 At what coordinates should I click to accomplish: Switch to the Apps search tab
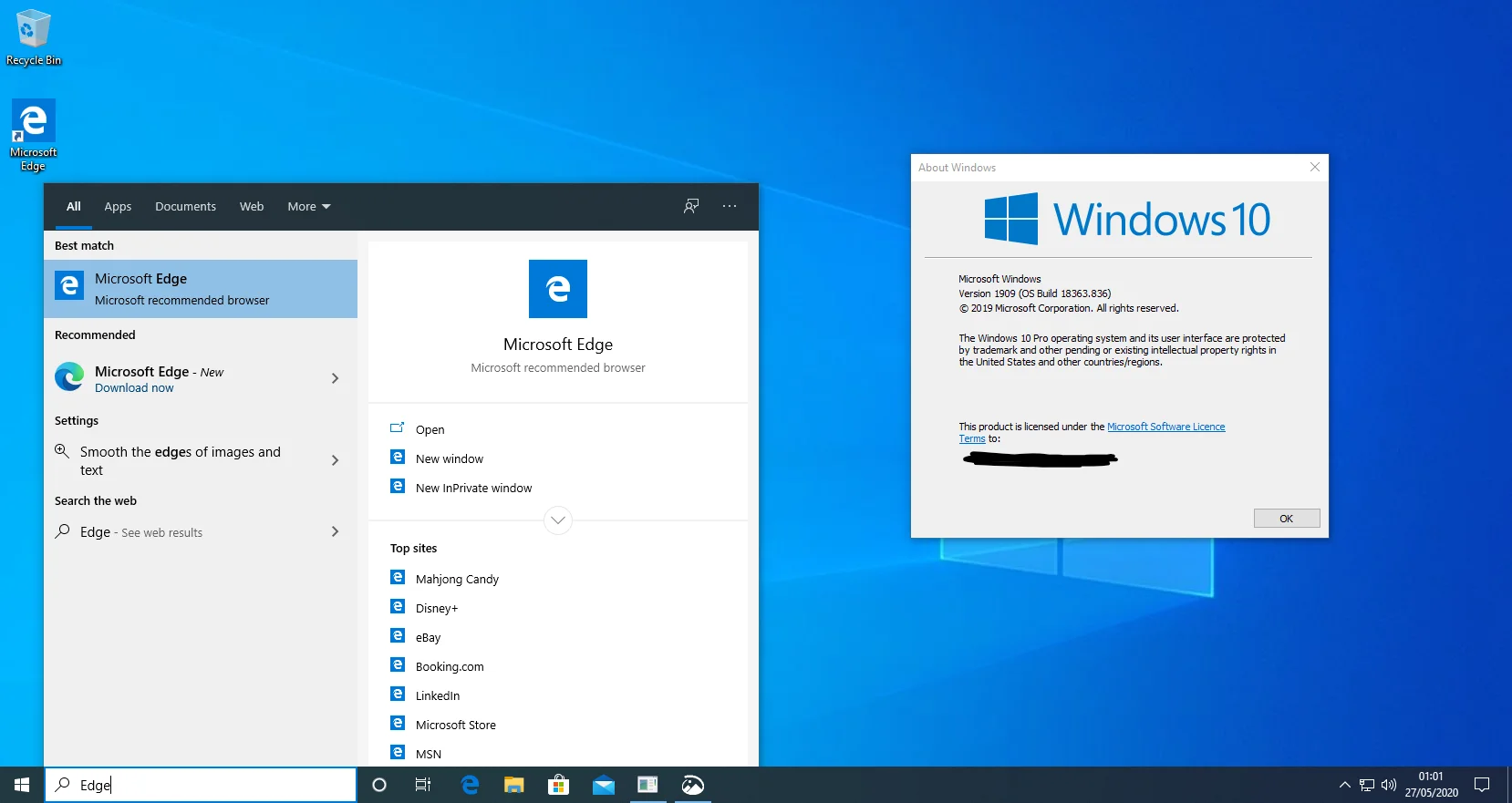(x=118, y=207)
